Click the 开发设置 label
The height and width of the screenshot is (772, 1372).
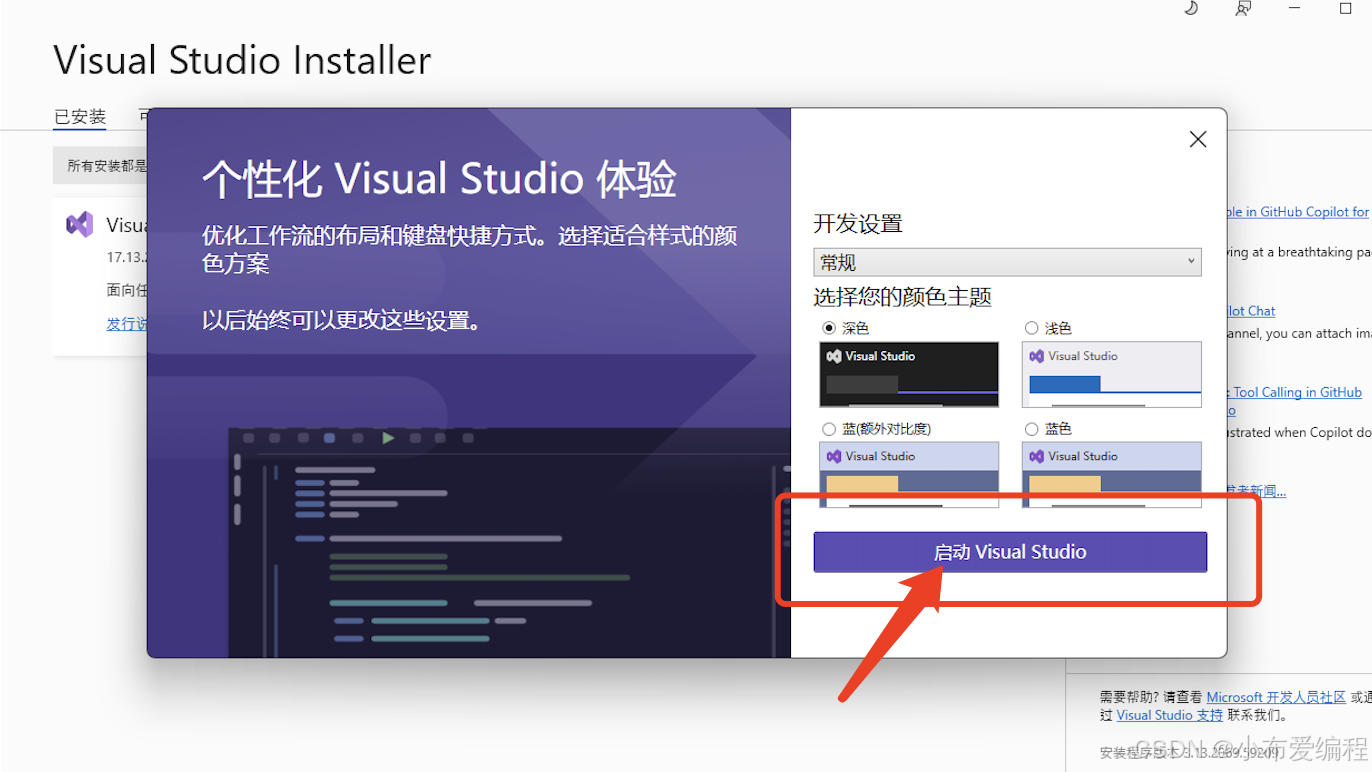pos(858,223)
